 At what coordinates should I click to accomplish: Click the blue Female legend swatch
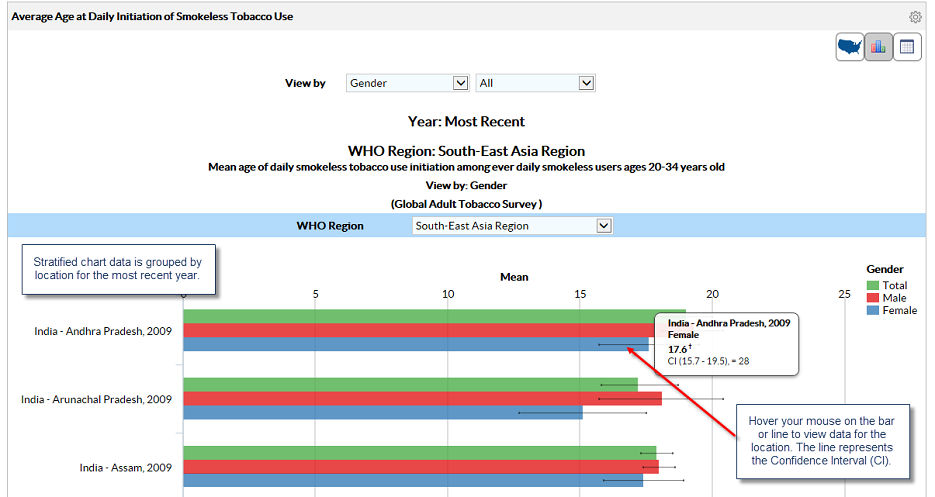pos(872,310)
